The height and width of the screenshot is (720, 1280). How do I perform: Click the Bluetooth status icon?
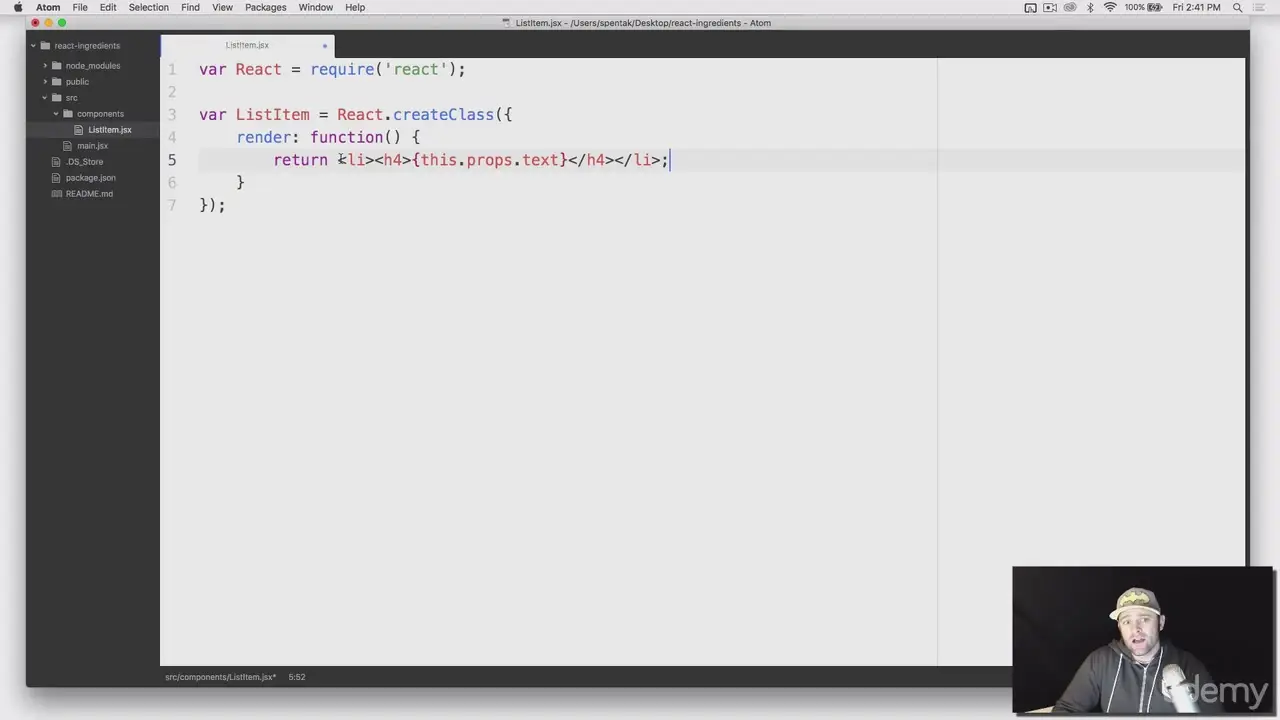pos(1090,7)
